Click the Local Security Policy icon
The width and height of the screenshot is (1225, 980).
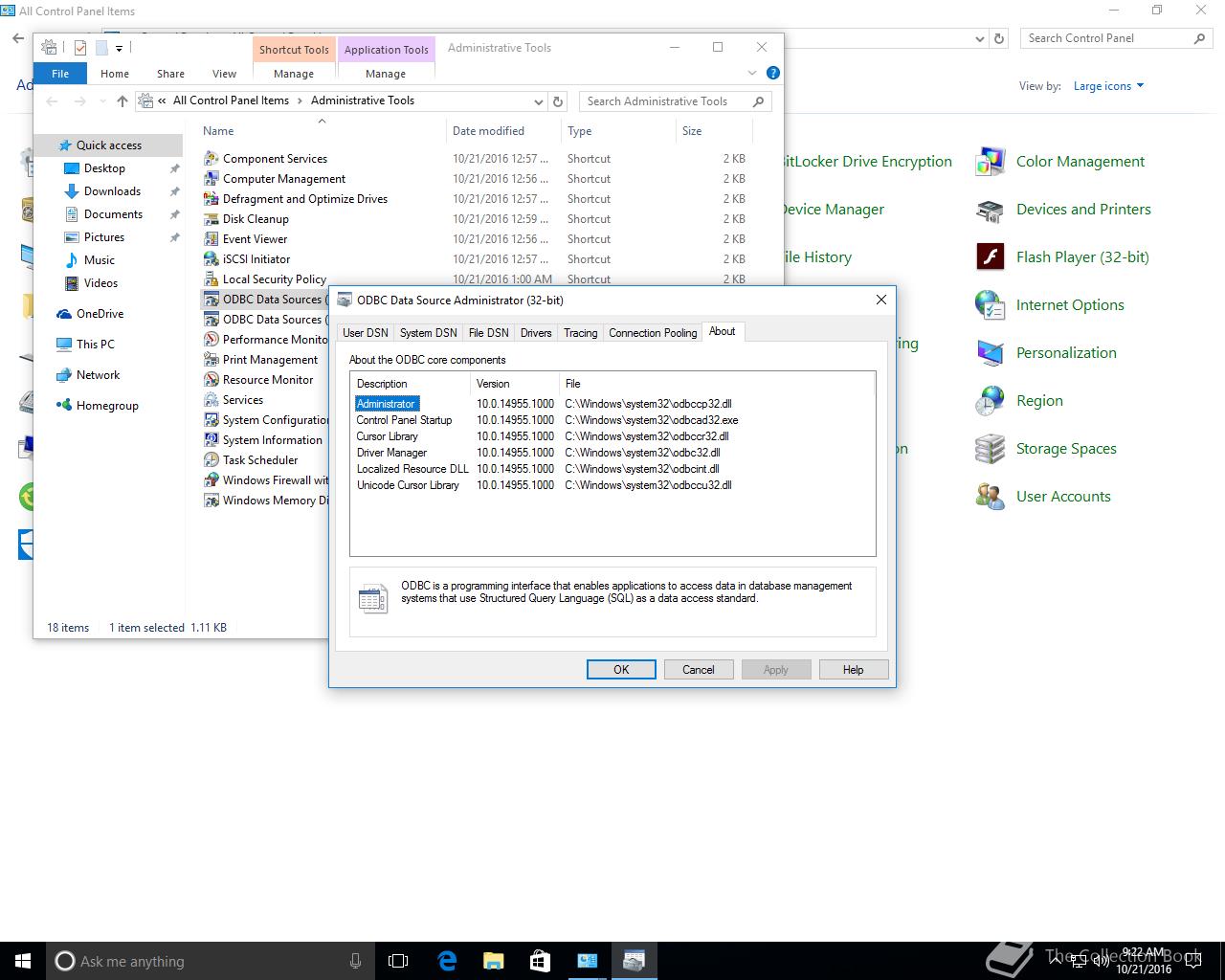(x=212, y=279)
